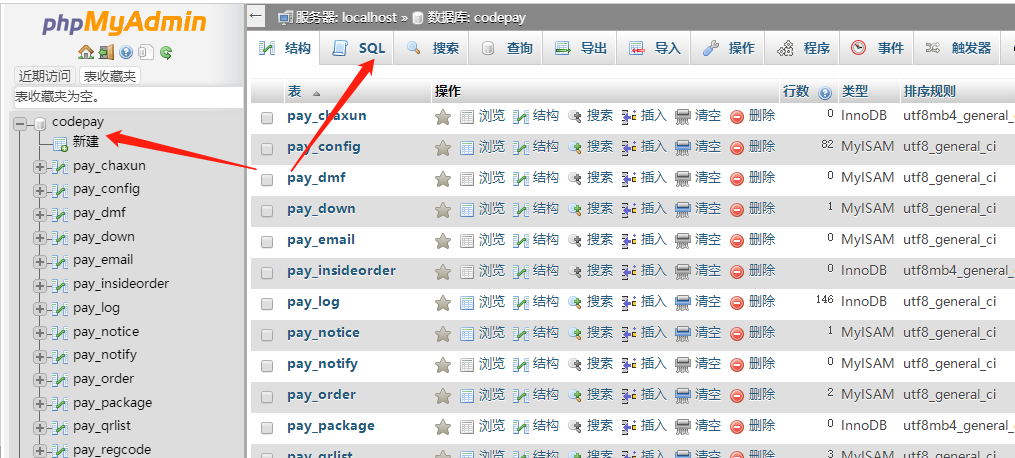
Task: Click the green reload navigation icon
Action: [166, 52]
